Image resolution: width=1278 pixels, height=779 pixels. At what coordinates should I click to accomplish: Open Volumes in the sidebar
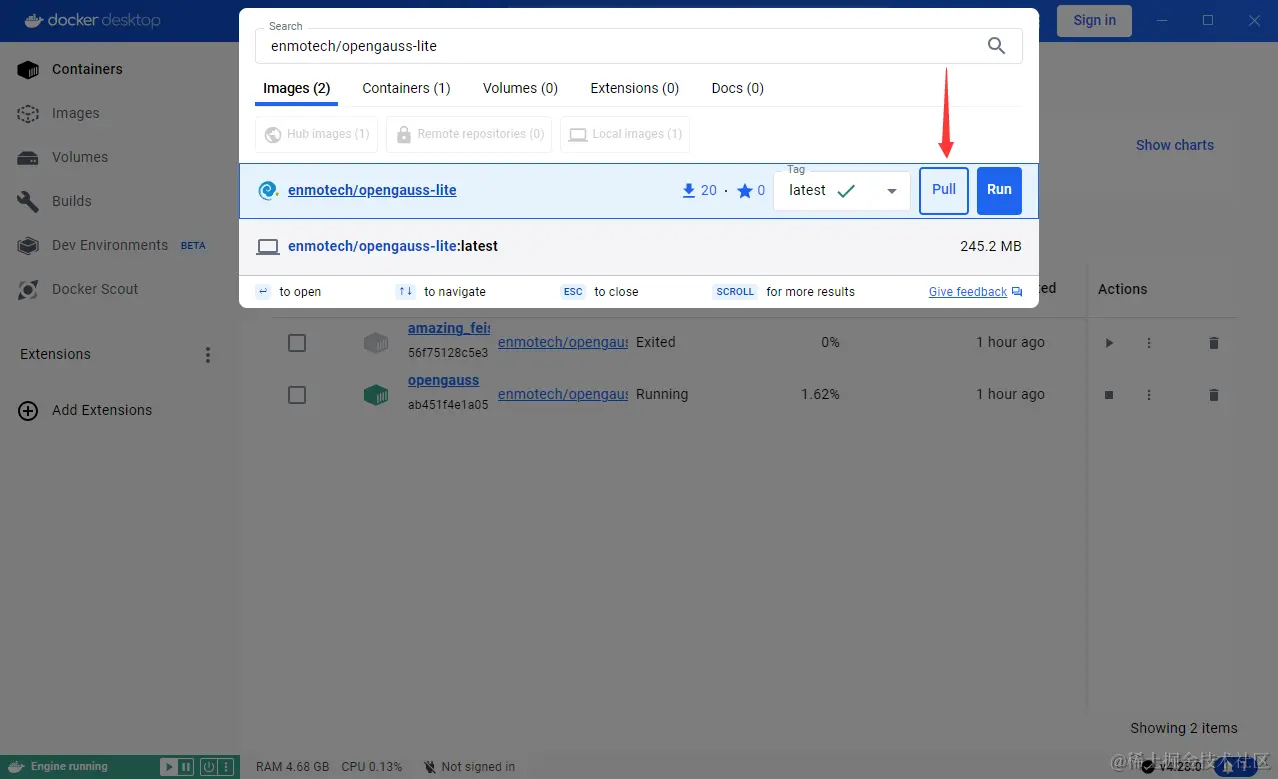click(120, 157)
